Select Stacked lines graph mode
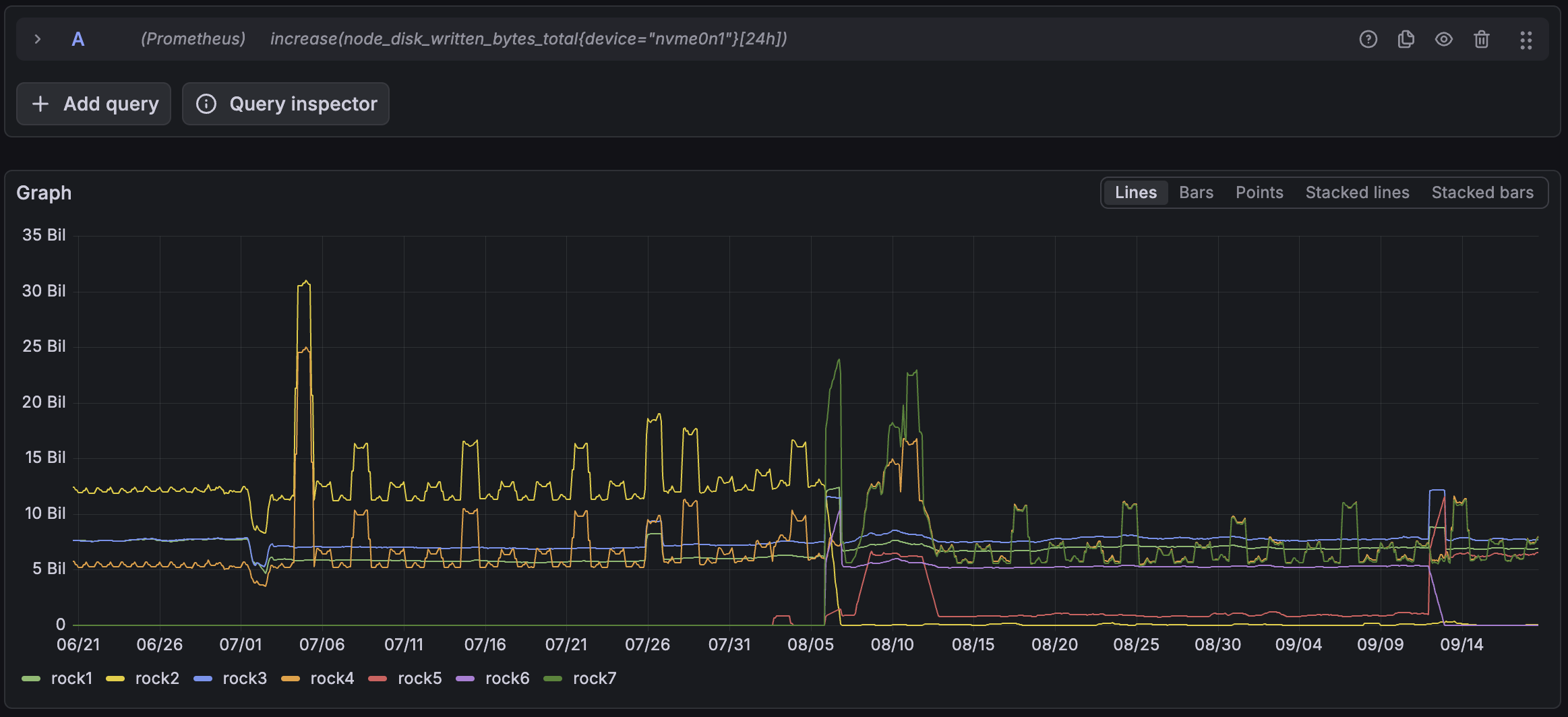The height and width of the screenshot is (717, 1568). point(1357,193)
